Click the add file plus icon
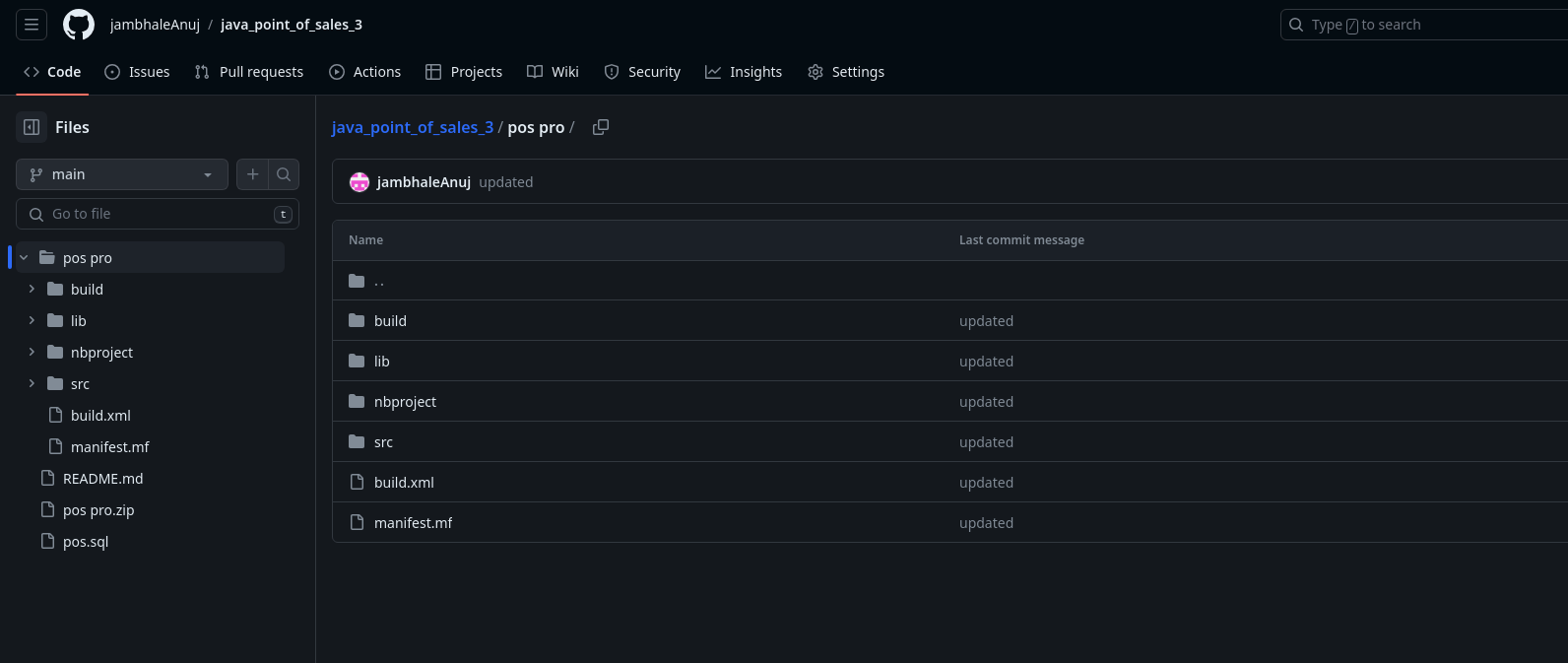Viewport: 1568px width, 663px height. pos(253,174)
